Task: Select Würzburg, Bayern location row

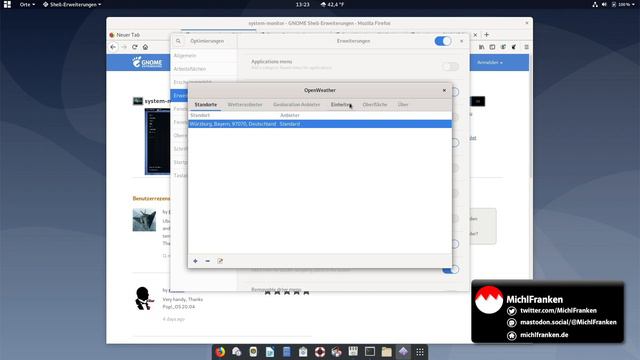Action: [320, 124]
